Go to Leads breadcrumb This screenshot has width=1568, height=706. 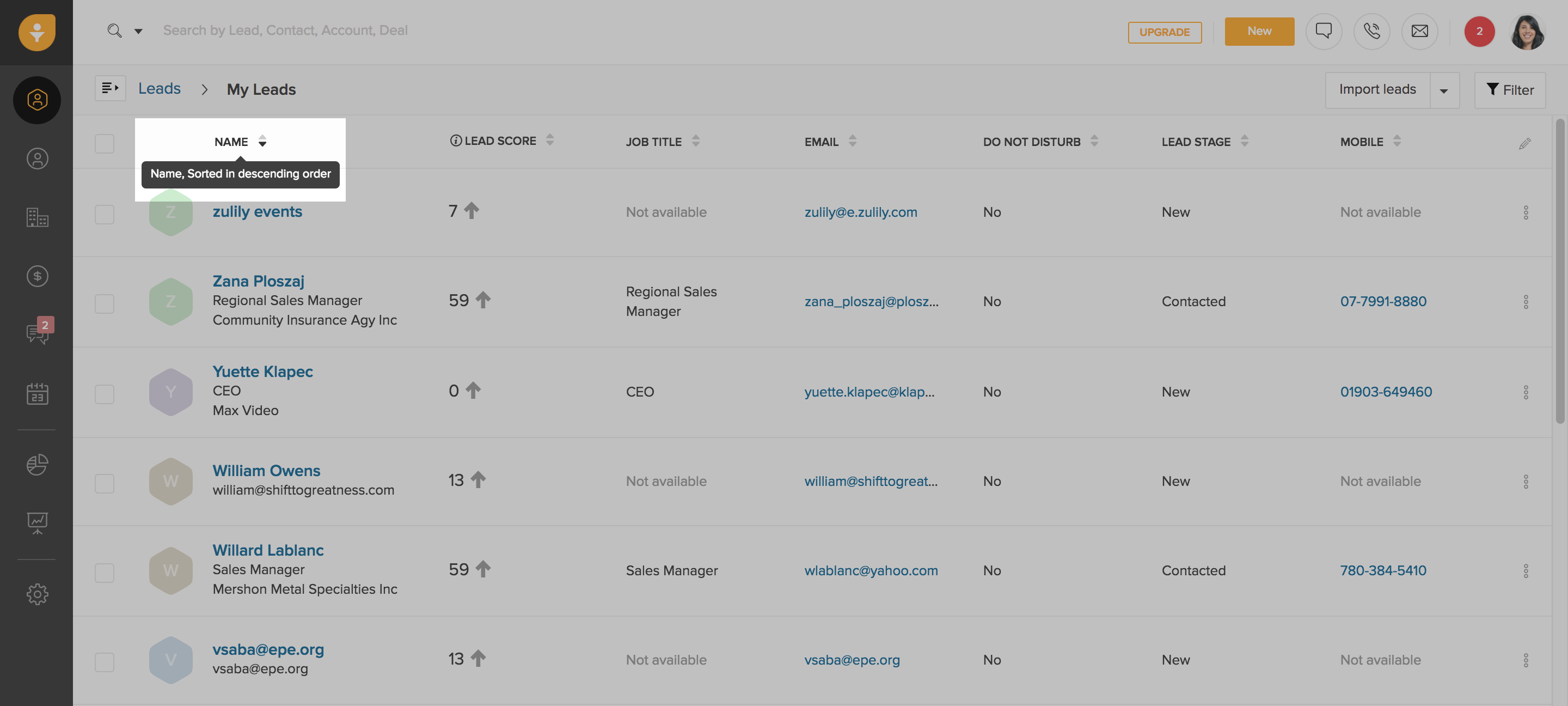tap(159, 89)
